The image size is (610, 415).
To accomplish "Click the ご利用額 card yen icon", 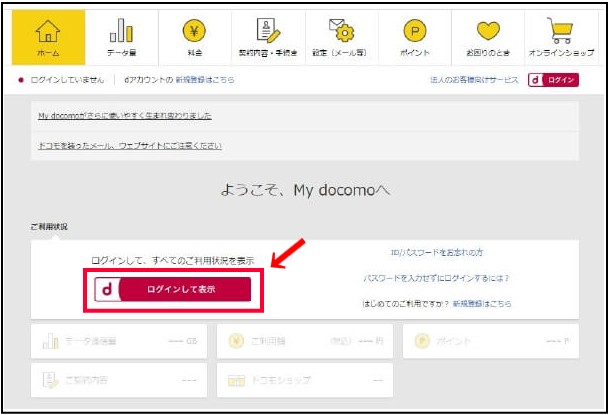I will pos(236,341).
